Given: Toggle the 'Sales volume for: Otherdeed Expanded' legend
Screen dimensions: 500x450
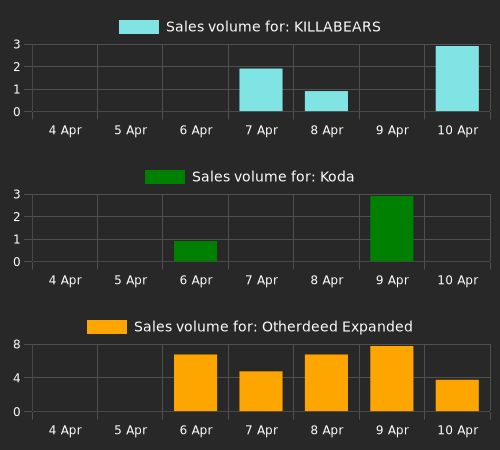Looking at the screenshot, I should [273, 327].
